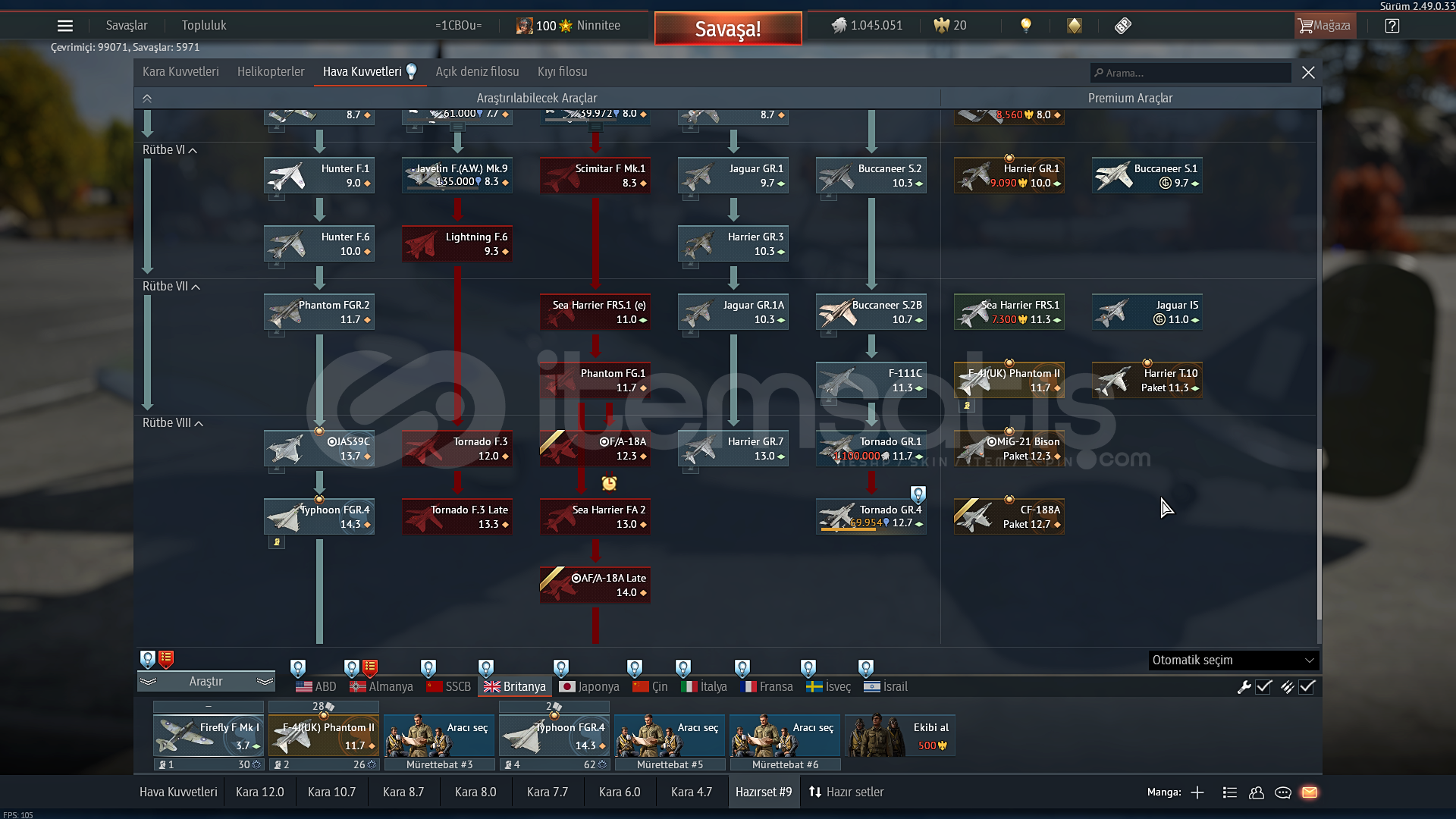Open the list icon in bottom bar
This screenshot has height=819, width=1456.
[1230, 792]
